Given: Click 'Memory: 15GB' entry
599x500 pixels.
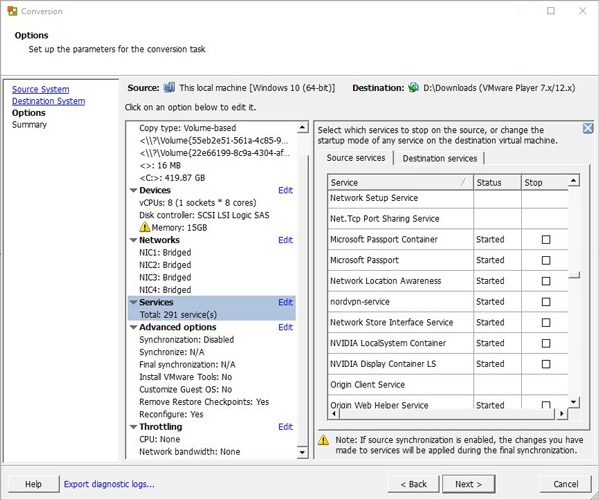Looking at the screenshot, I should (179, 228).
